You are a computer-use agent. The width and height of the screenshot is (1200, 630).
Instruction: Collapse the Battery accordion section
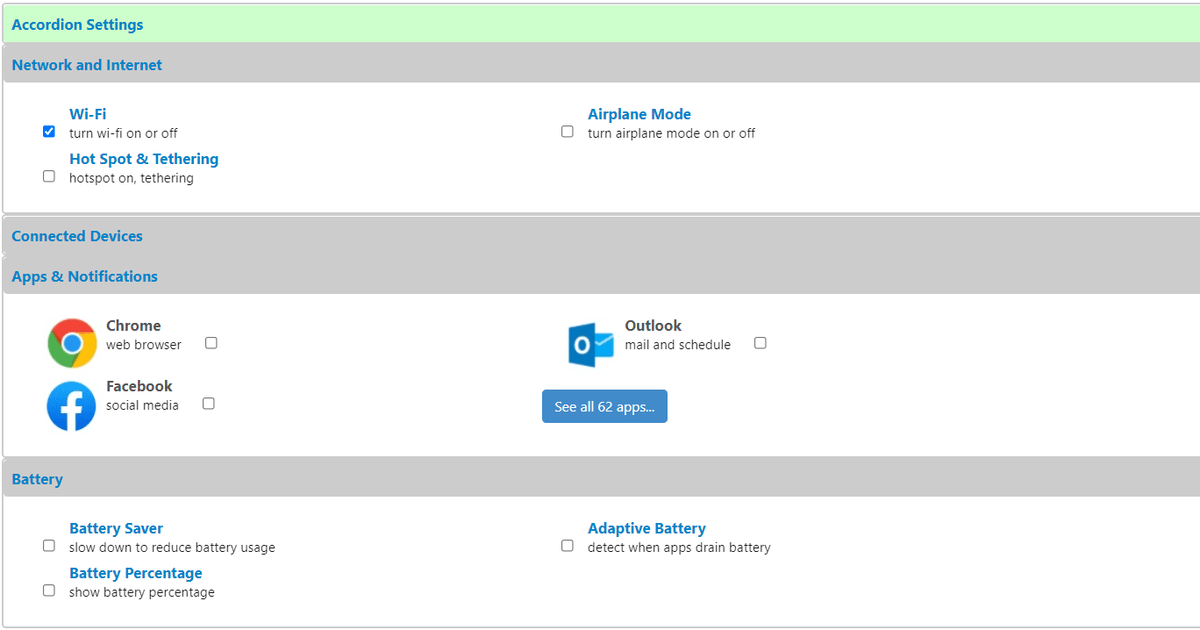37,480
